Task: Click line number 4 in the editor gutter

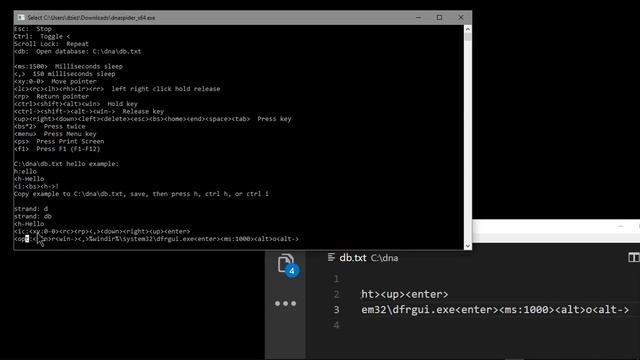Action: tap(336, 325)
